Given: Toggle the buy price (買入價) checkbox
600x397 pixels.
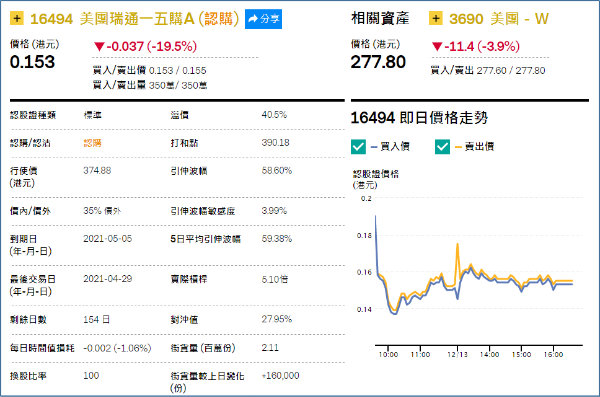Looking at the screenshot, I should click(359, 147).
